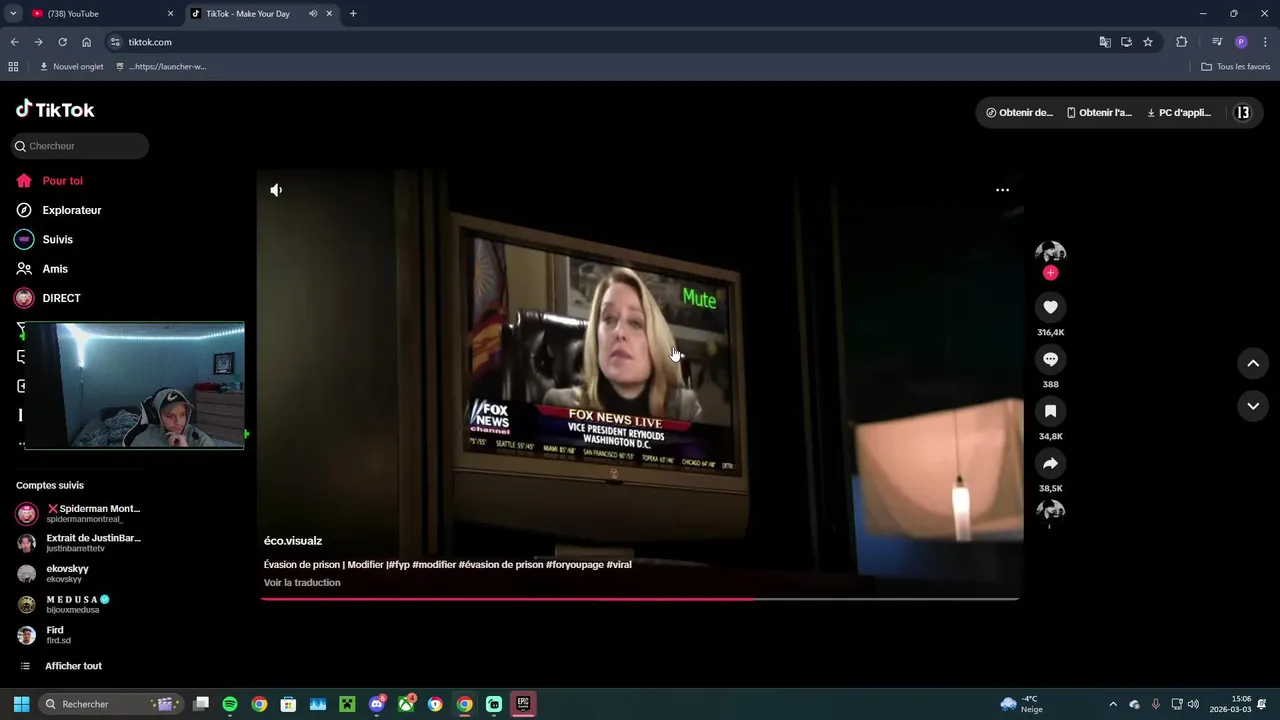Switch to the YouTube browser tab
The height and width of the screenshot is (720, 1280).
[100, 14]
